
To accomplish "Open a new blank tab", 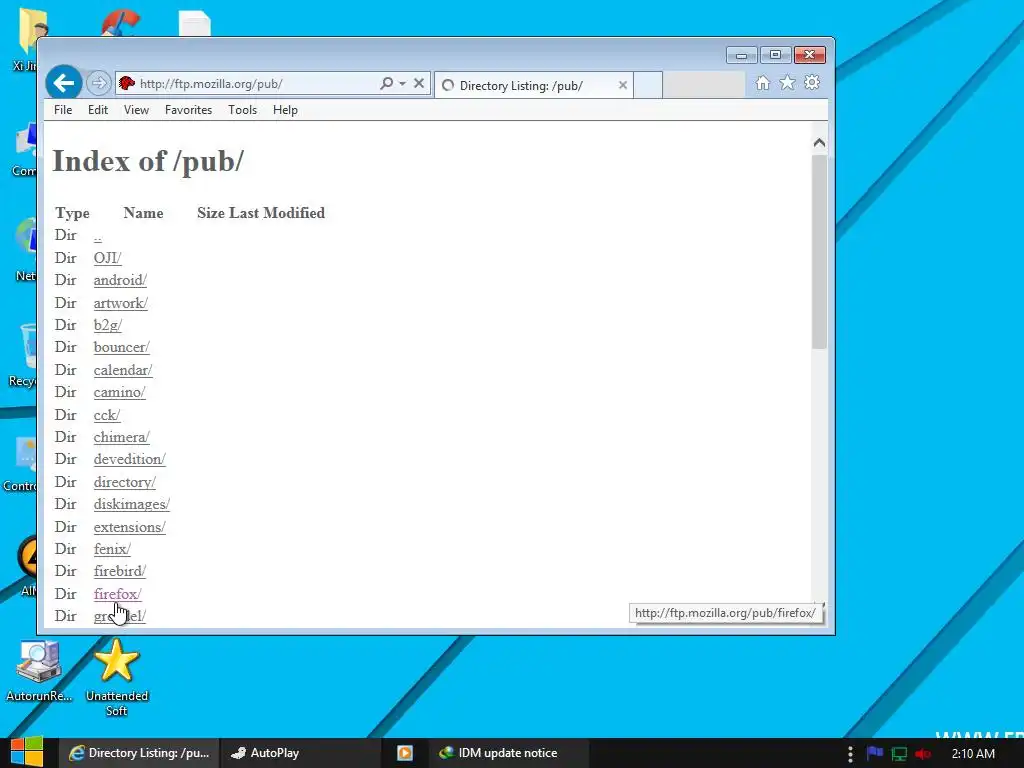I will (648, 85).
